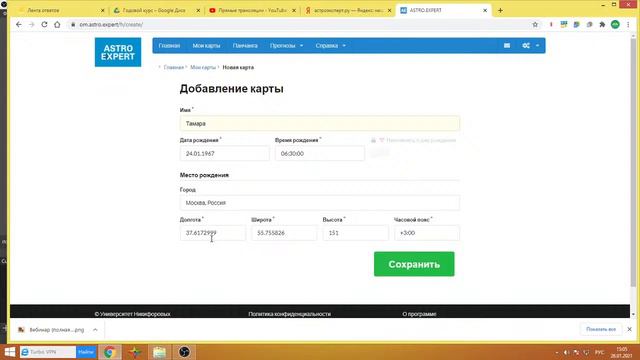
Task: Click the volume icon in system tray
Action: [x=566, y=352]
